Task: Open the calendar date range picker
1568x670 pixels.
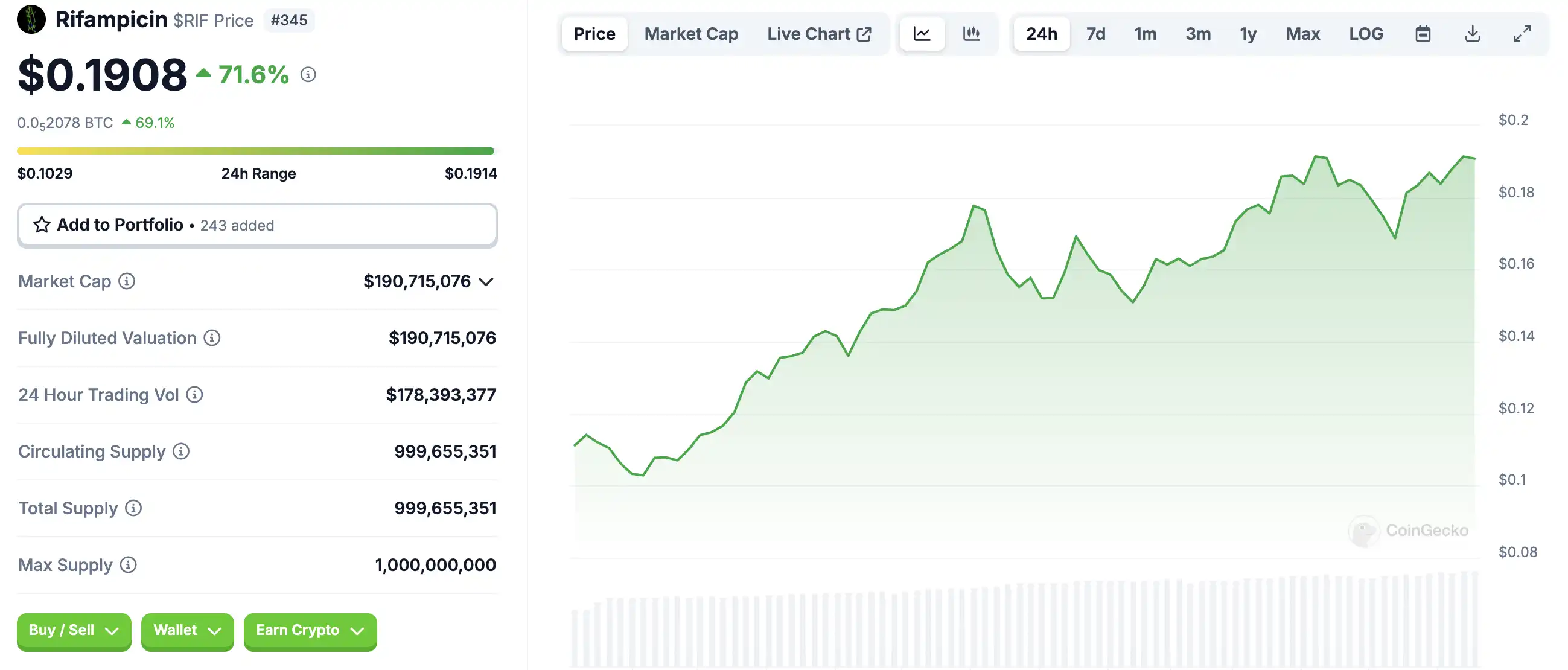Action: [x=1423, y=34]
